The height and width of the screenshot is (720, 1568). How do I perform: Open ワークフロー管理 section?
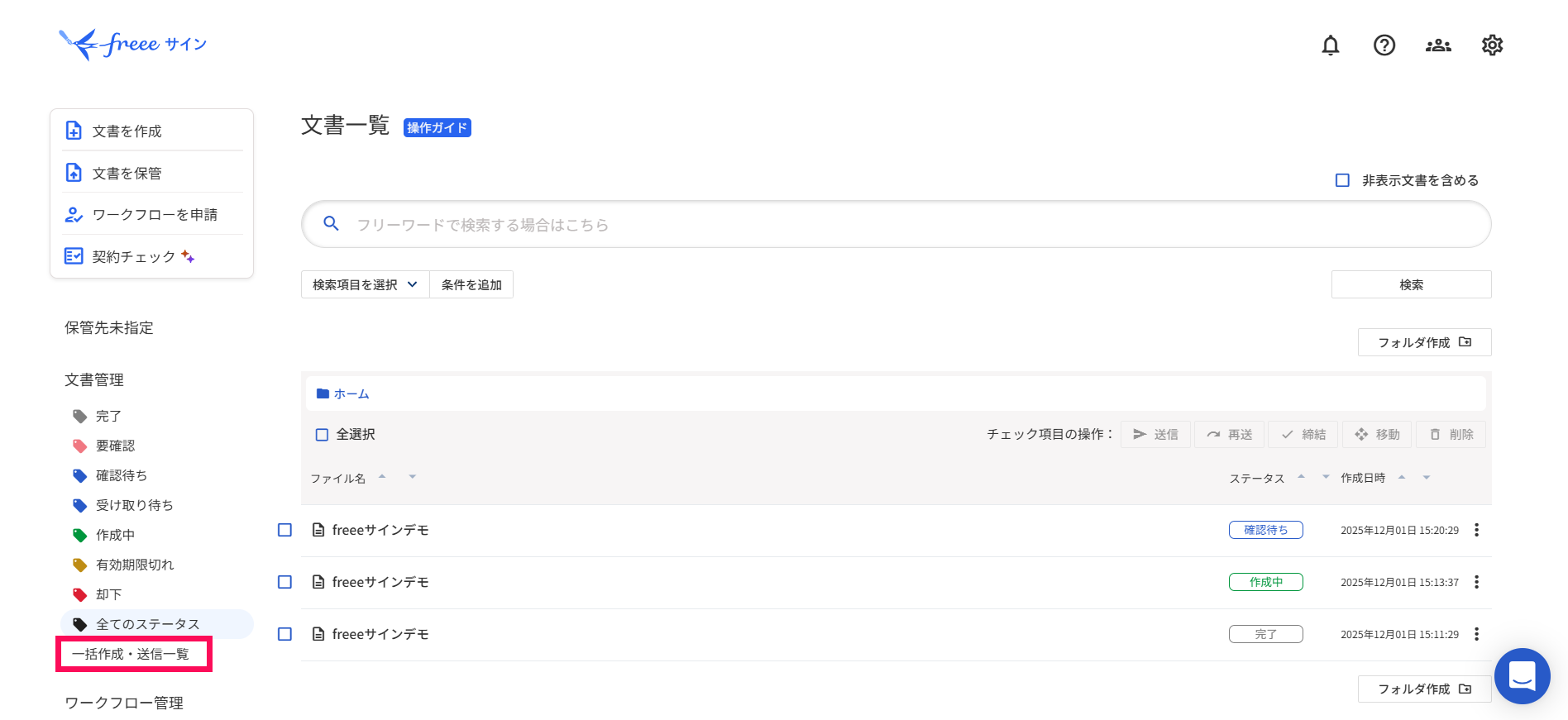(124, 703)
